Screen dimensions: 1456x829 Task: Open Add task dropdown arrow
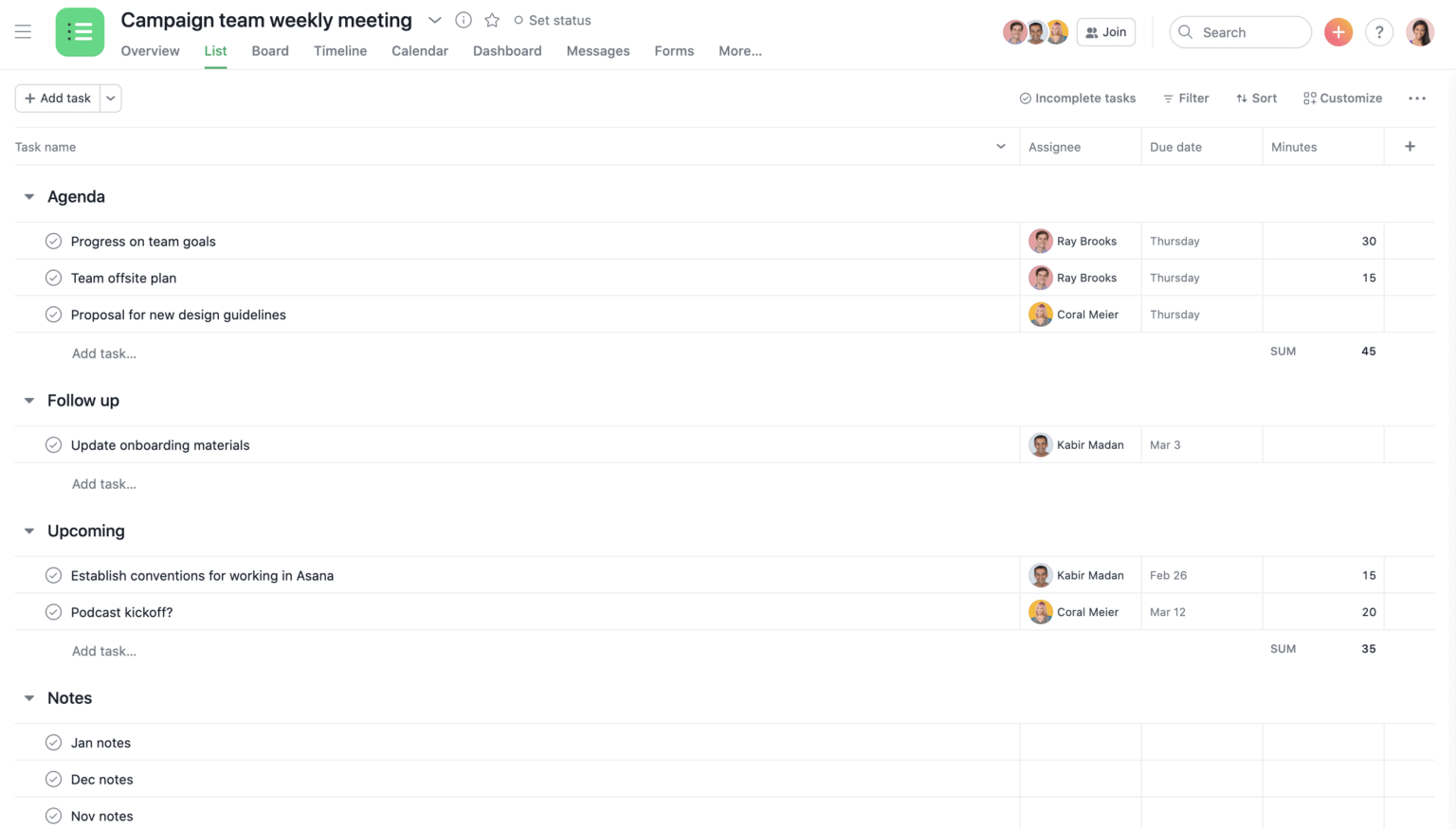(x=110, y=99)
